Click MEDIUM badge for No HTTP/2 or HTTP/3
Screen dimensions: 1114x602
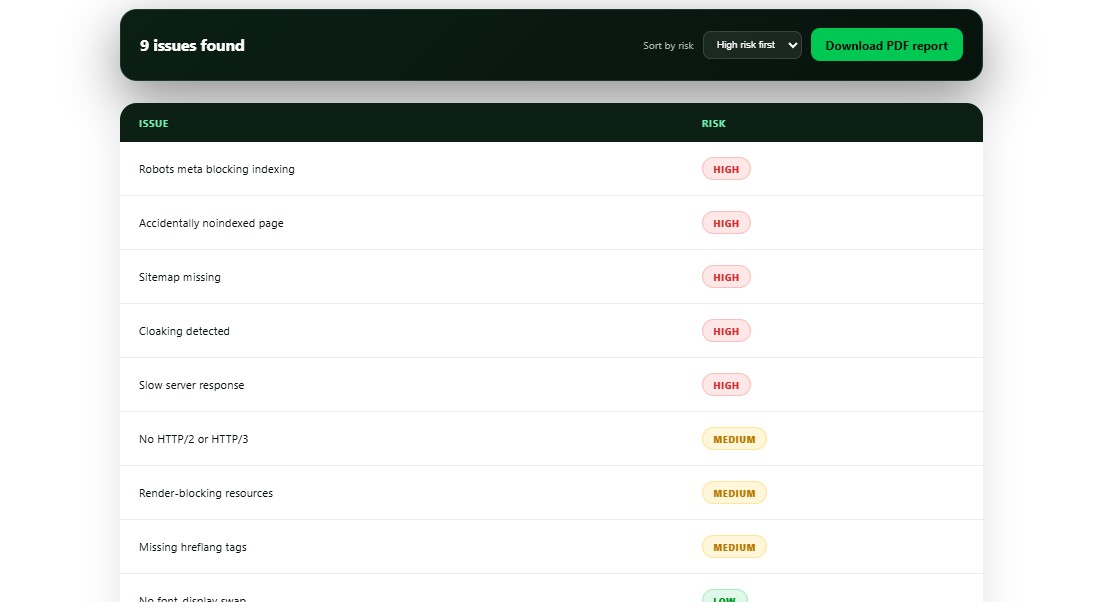(734, 439)
